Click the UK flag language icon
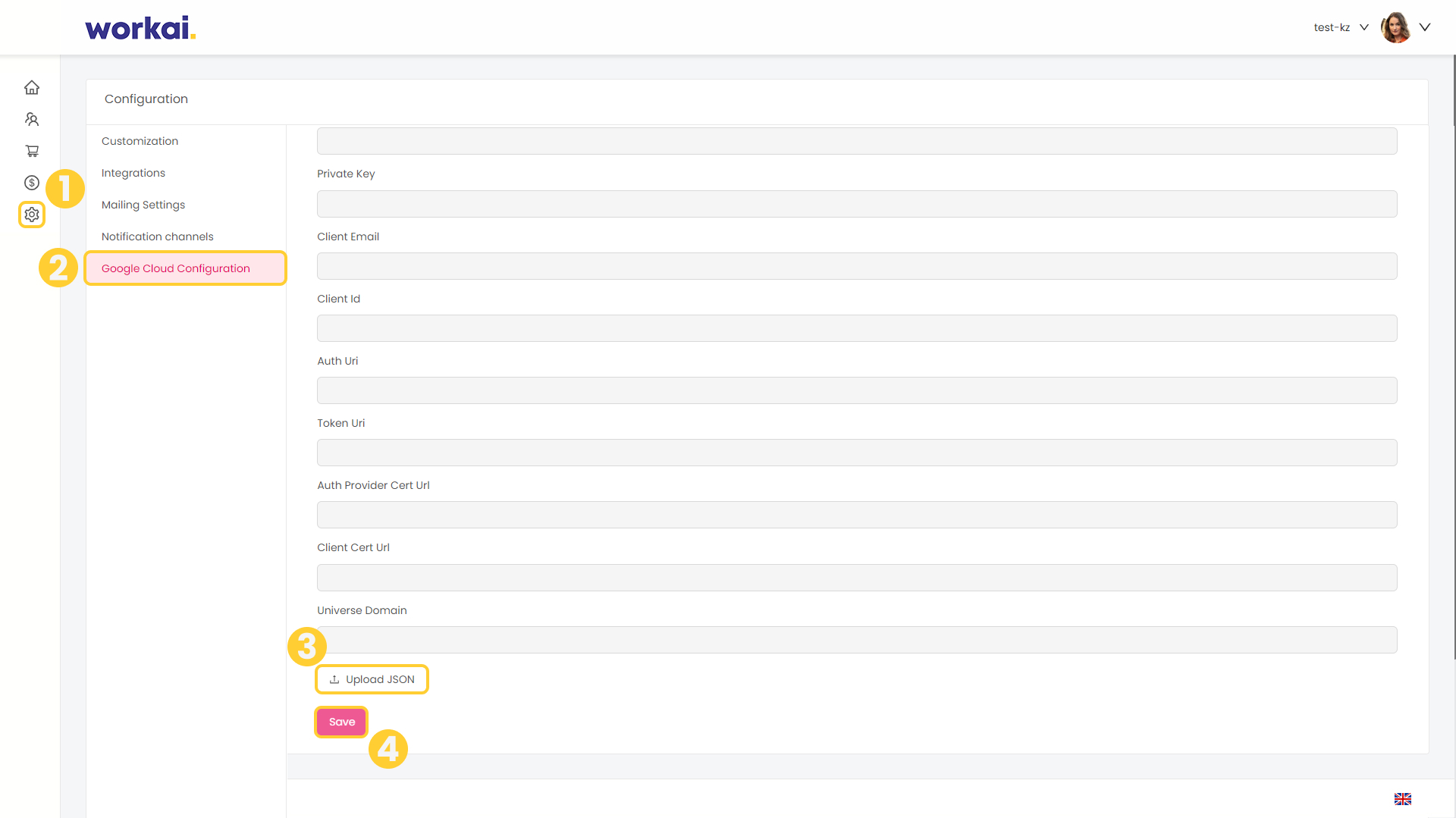This screenshot has width=1456, height=818. (x=1403, y=799)
